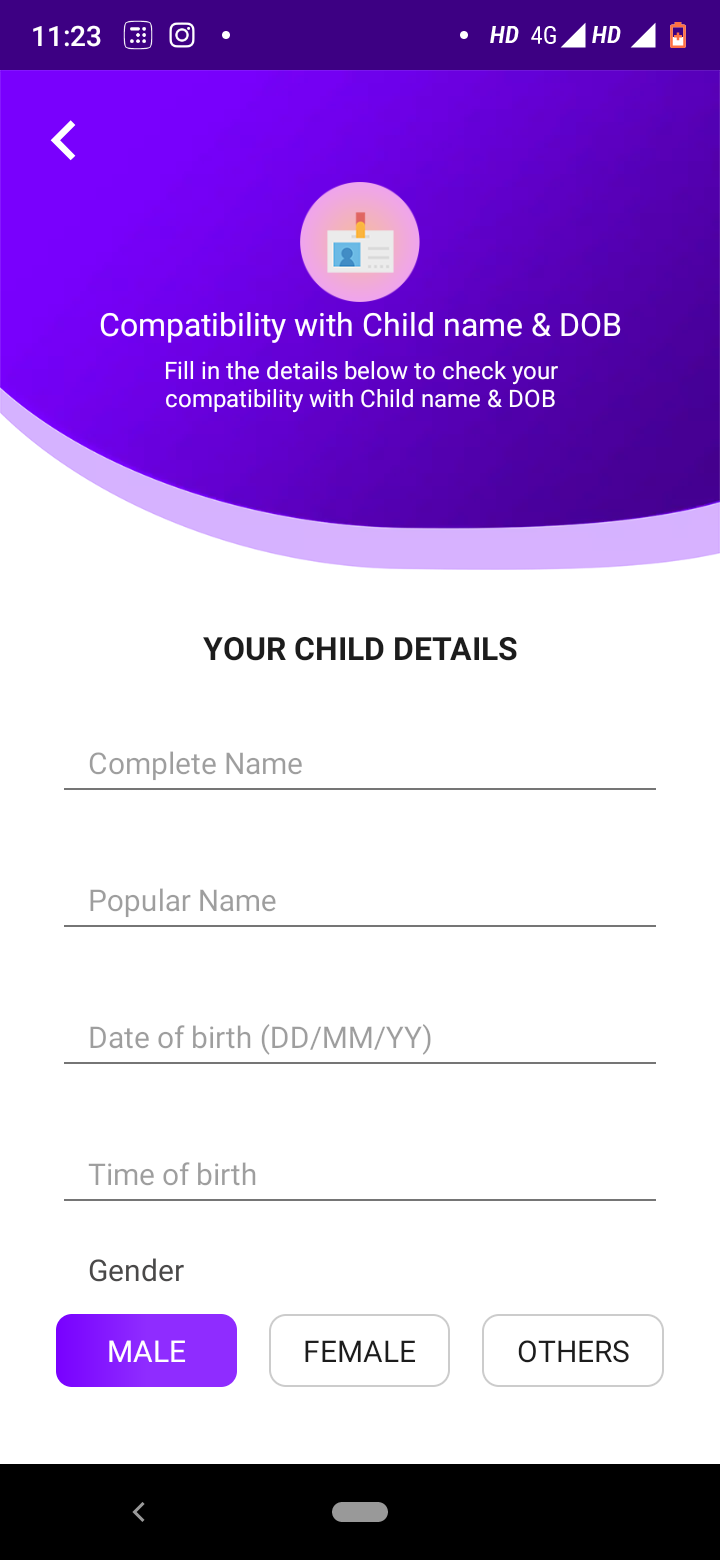
Task: Tap the ID card illustration icon
Action: (x=360, y=242)
